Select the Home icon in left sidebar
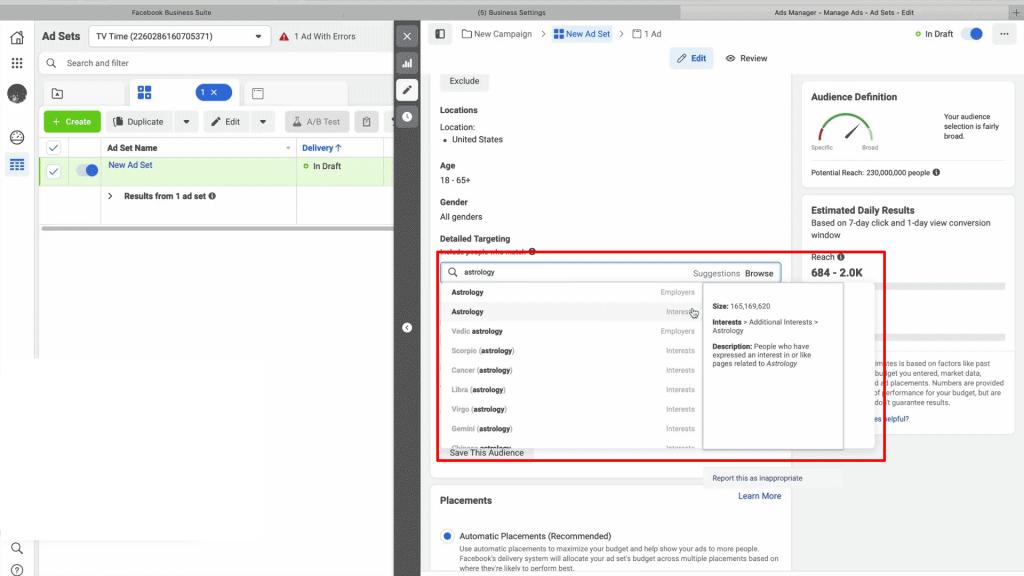Image resolution: width=1024 pixels, height=576 pixels. point(16,38)
